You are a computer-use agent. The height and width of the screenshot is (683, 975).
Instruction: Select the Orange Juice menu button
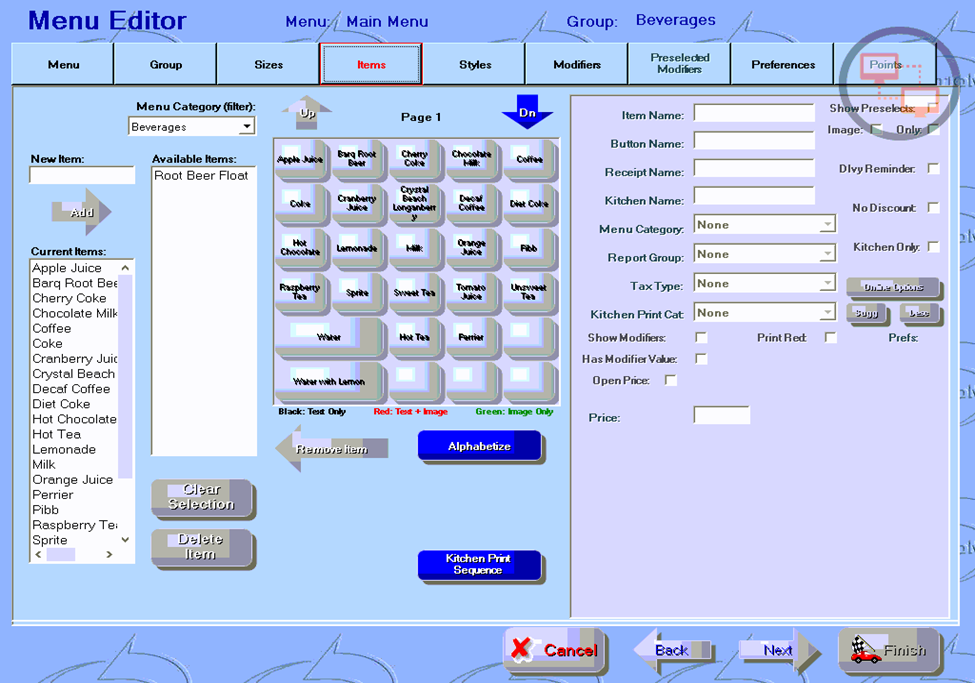471,248
